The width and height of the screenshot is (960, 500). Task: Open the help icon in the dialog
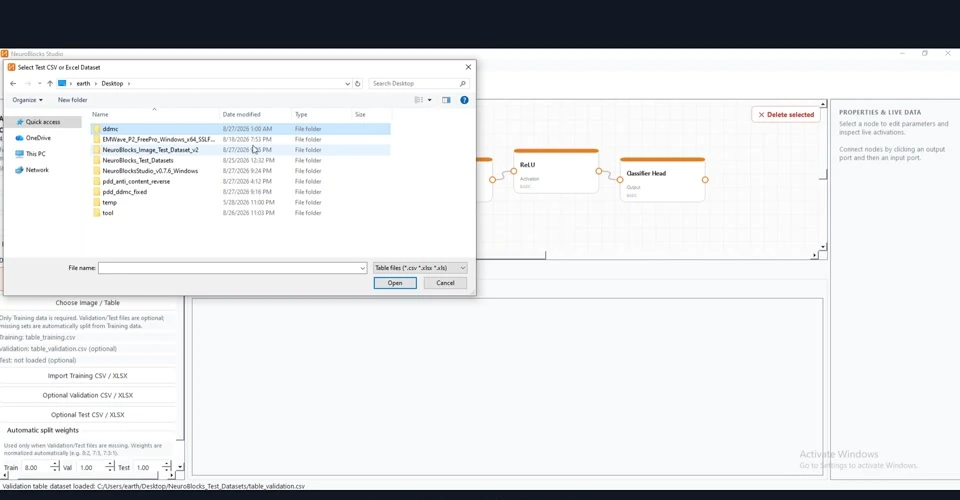[464, 100]
